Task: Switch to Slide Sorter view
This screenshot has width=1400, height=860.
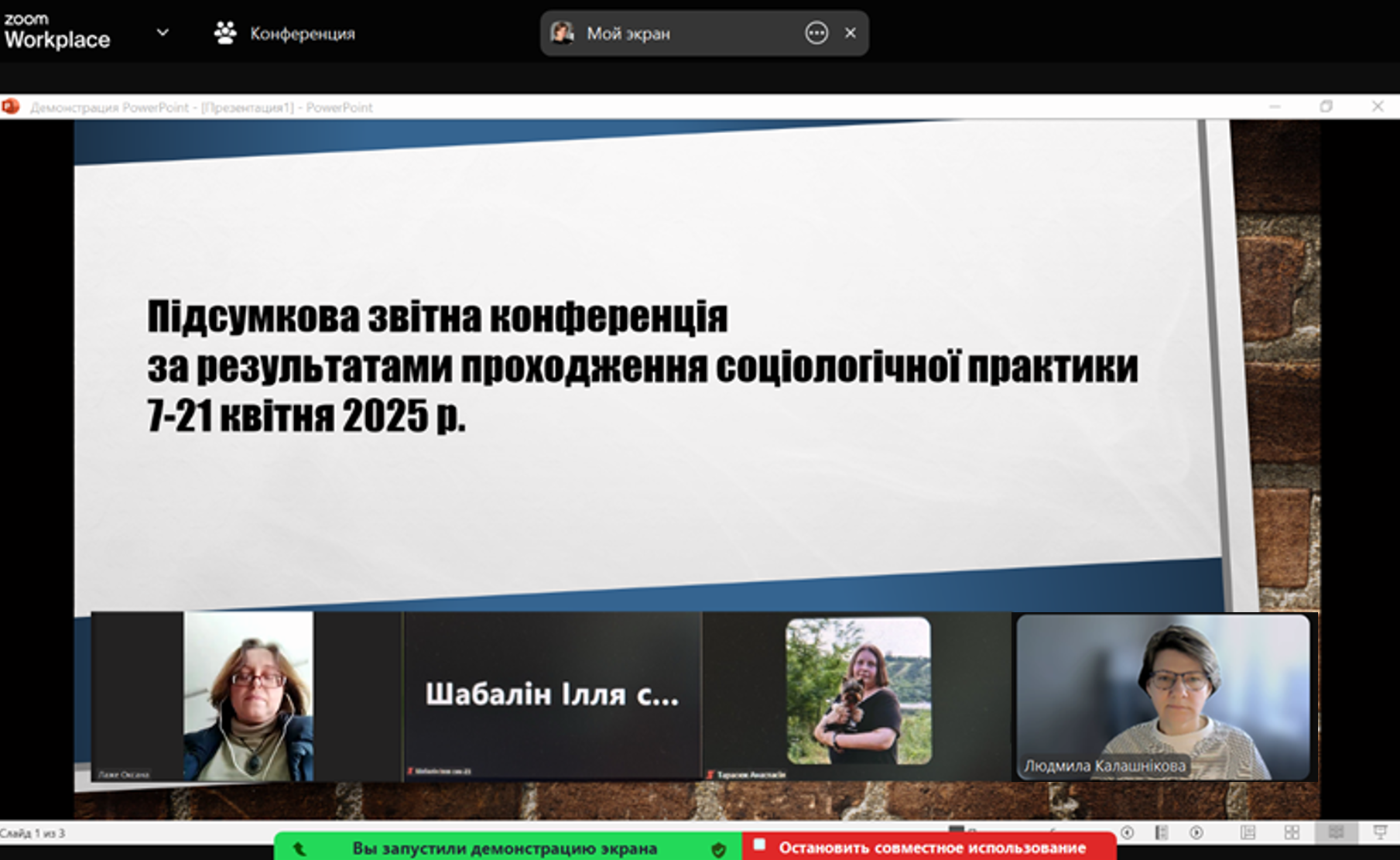Action: click(1292, 832)
